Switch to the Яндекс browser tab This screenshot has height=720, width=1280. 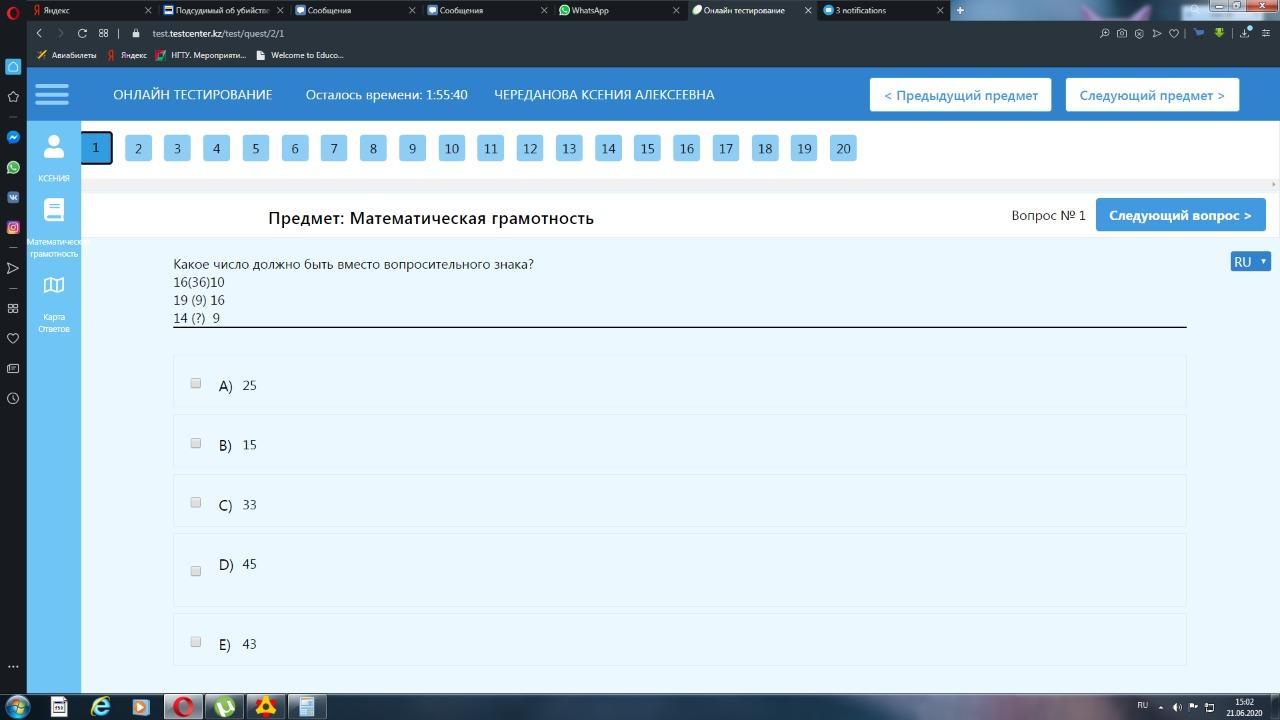91,10
